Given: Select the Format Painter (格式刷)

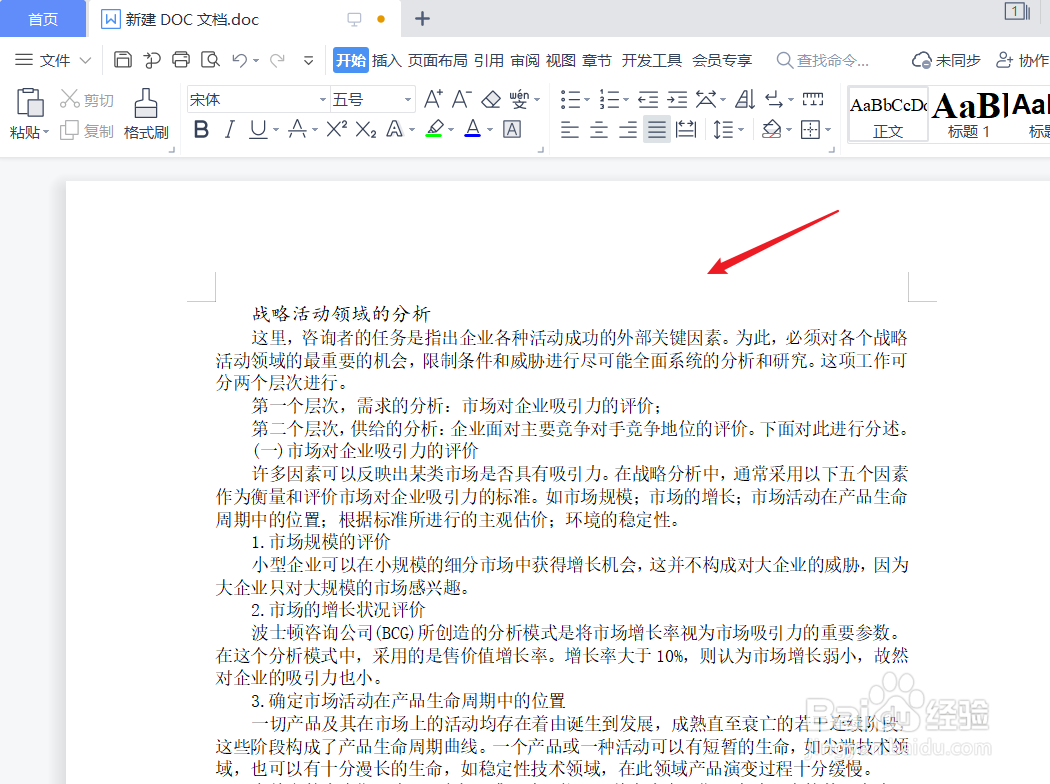Looking at the screenshot, I should (x=146, y=114).
